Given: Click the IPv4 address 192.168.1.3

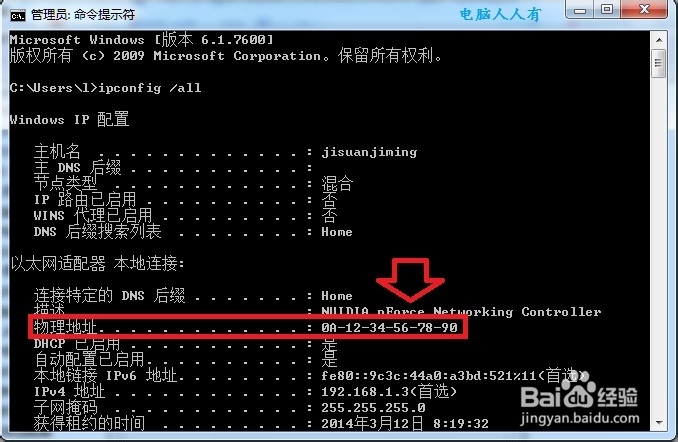Looking at the screenshot, I should point(365,392).
